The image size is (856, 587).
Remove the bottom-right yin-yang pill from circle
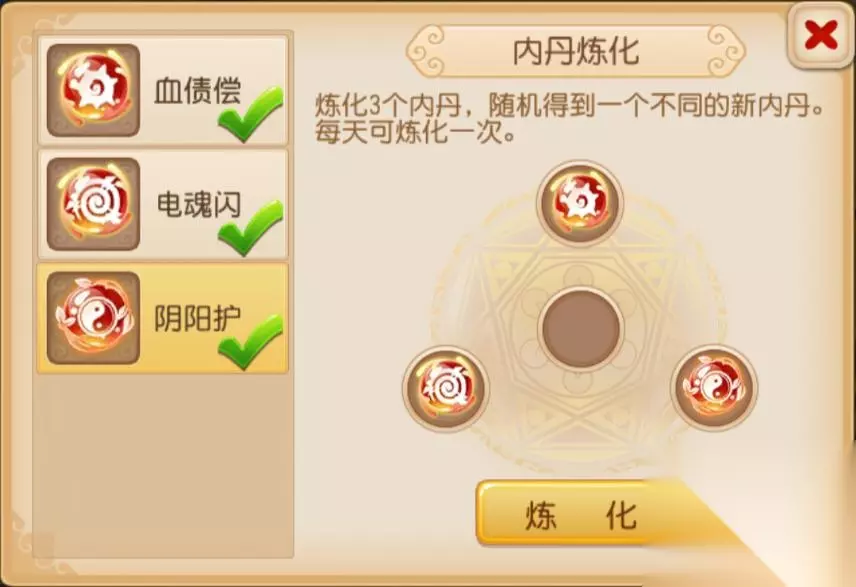(x=714, y=388)
